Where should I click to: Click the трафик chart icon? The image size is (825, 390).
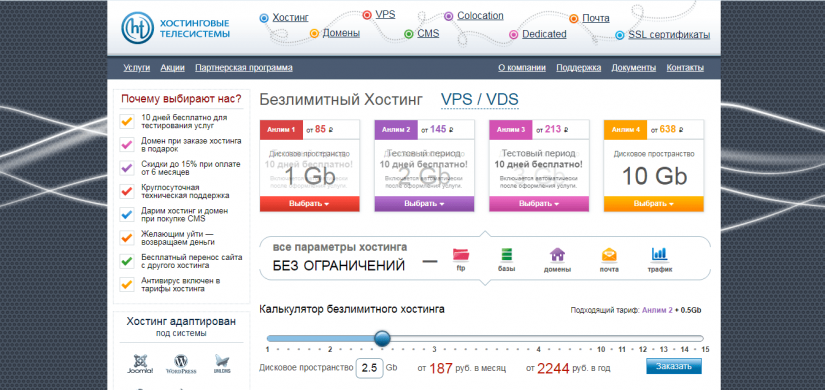pos(659,255)
